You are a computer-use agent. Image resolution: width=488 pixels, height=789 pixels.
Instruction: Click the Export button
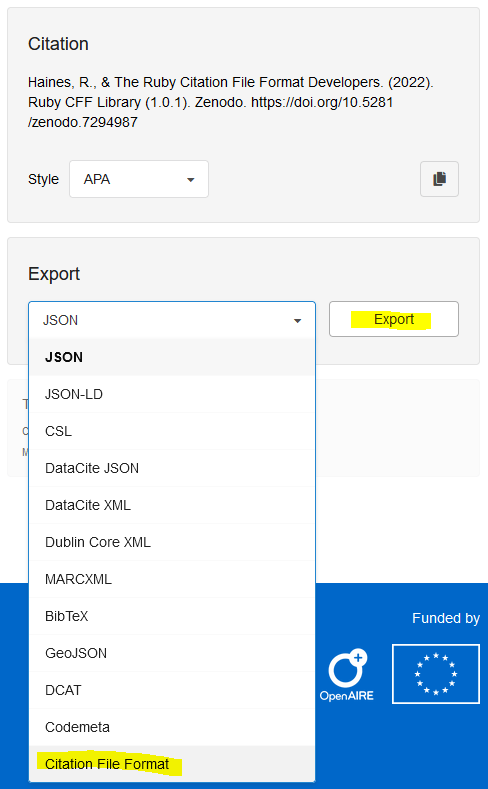(394, 319)
